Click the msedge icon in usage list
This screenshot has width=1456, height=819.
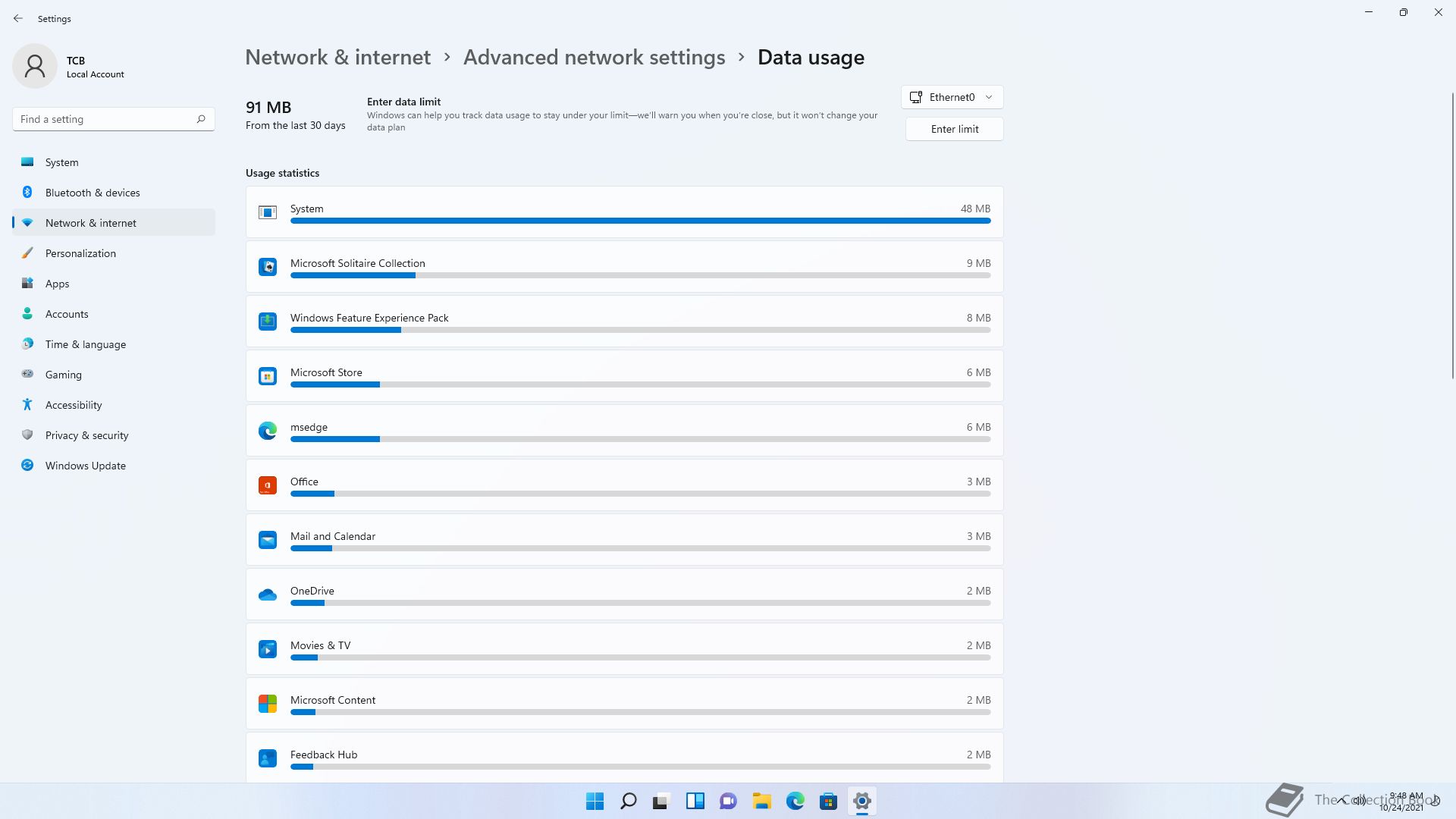268,431
